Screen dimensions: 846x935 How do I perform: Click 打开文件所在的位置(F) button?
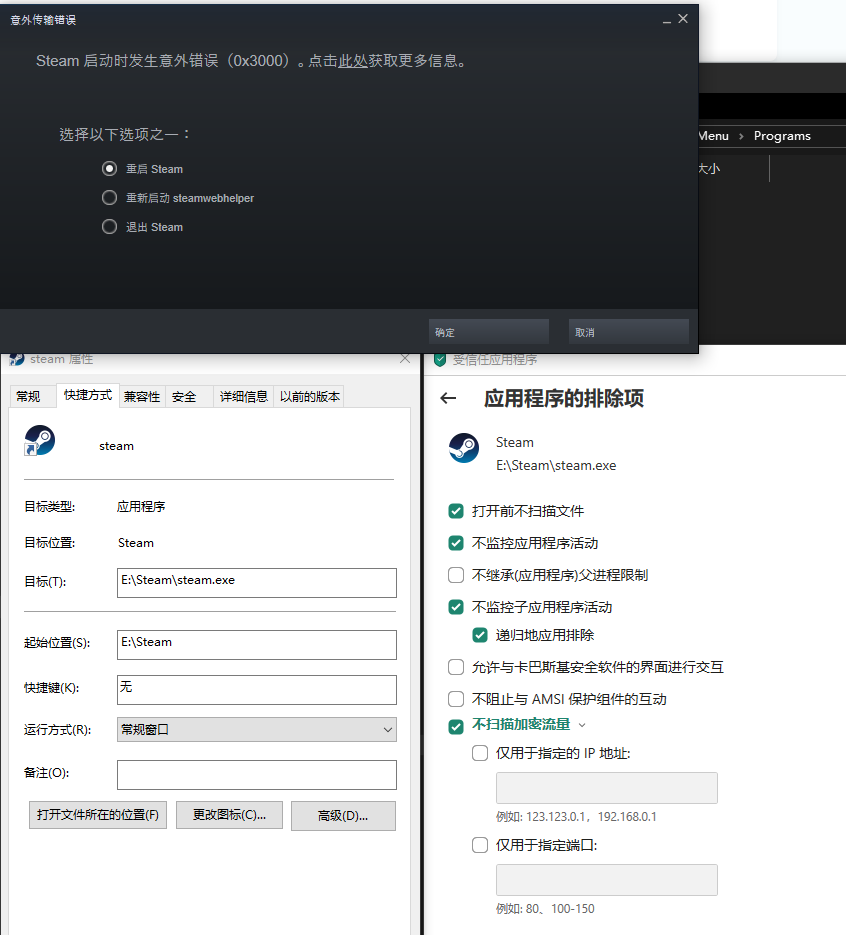[x=98, y=815]
